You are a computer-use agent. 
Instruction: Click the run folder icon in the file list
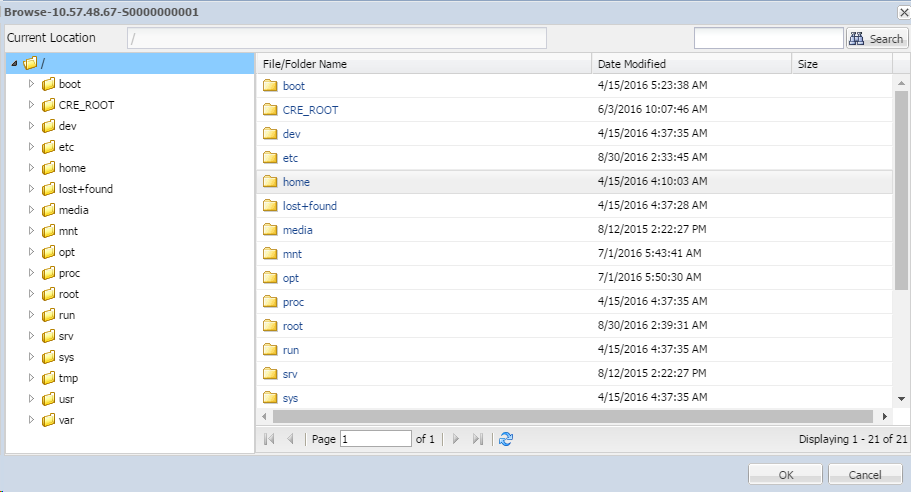click(270, 349)
